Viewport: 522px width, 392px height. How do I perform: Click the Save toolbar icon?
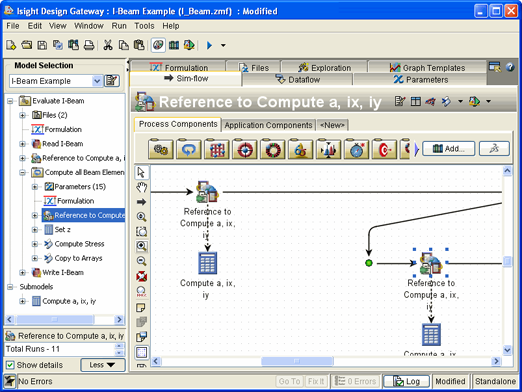[42, 45]
